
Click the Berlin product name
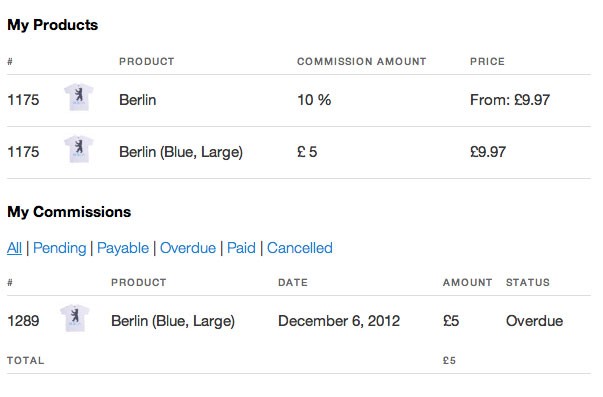point(138,100)
